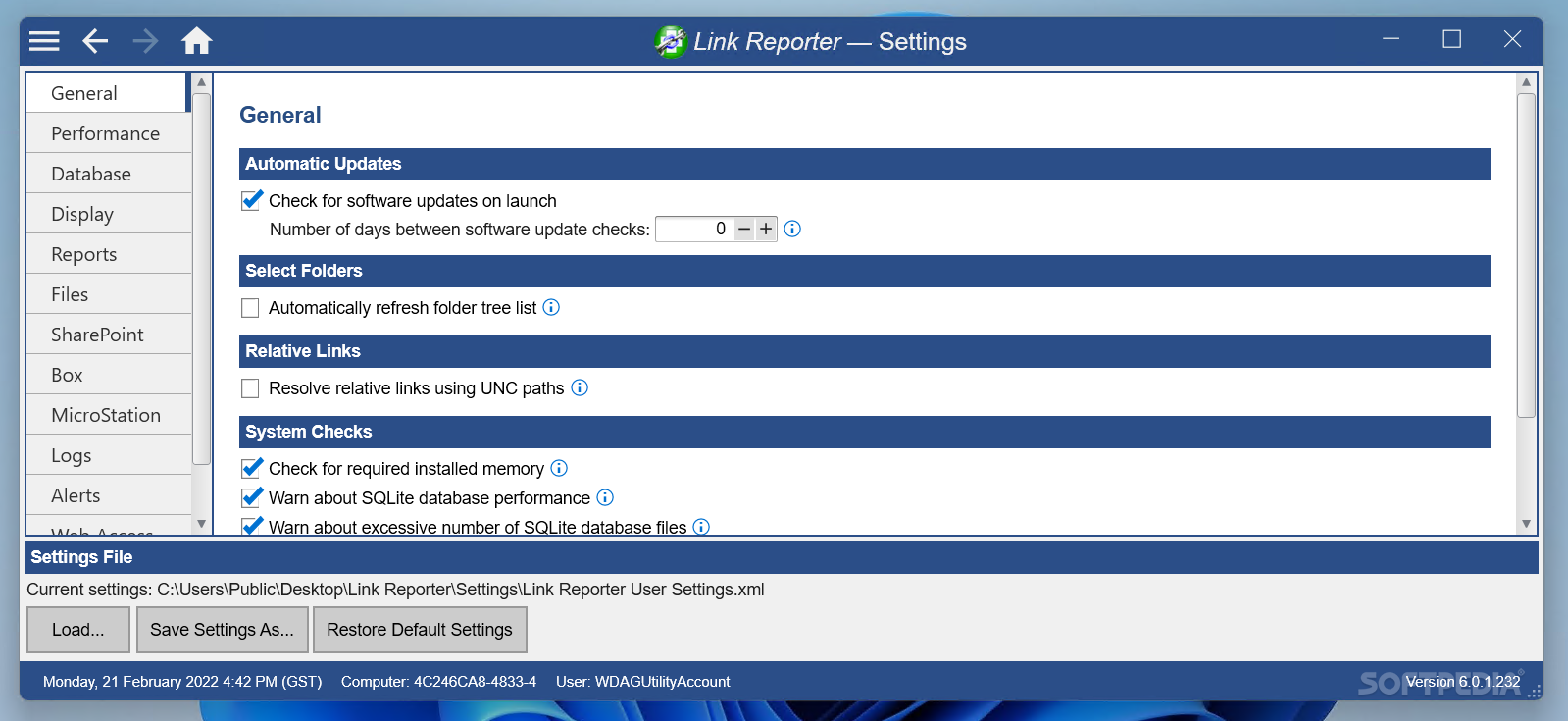The image size is (1568, 721).
Task: Show info for installed memory check
Action: [x=559, y=468]
